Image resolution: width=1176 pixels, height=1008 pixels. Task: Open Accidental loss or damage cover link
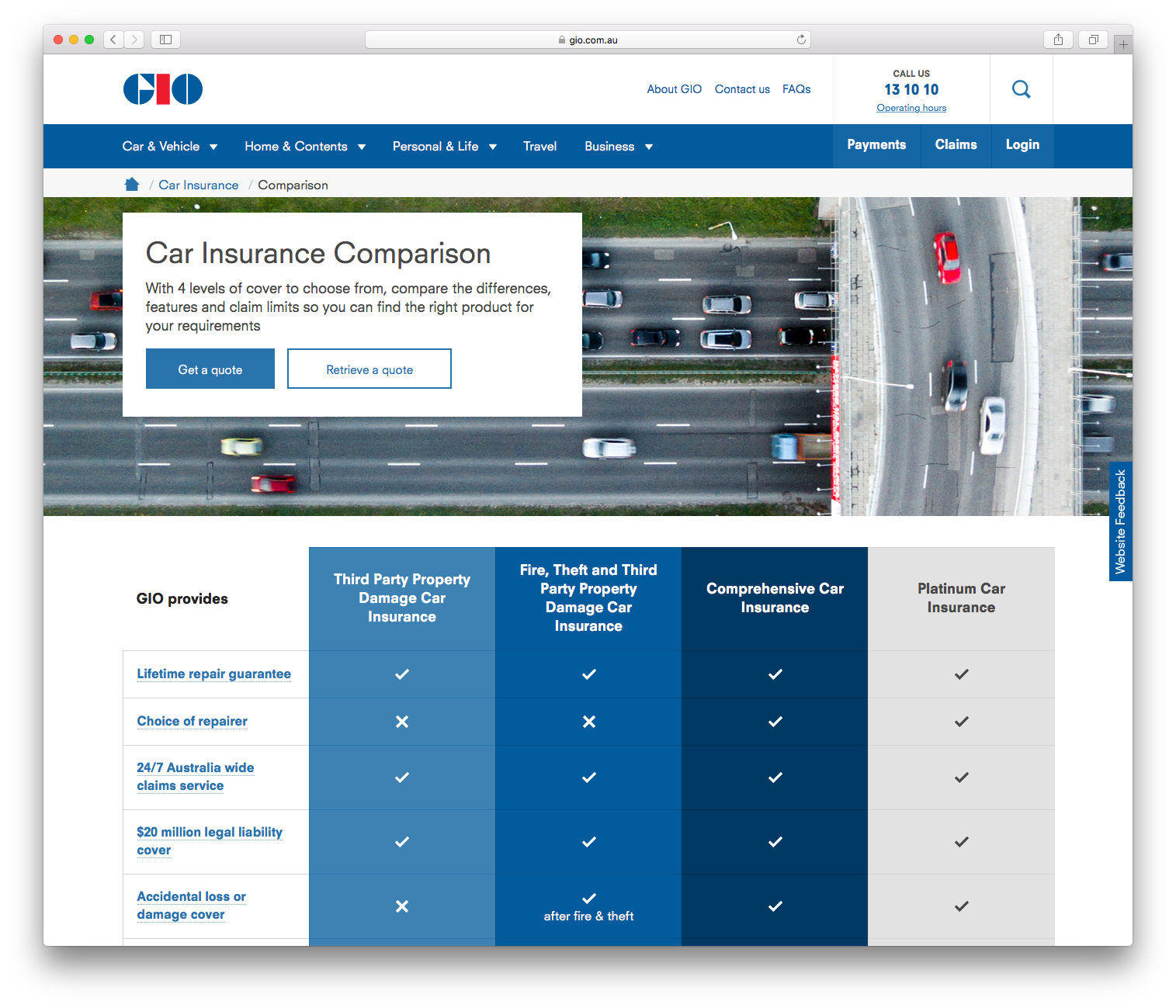click(x=192, y=906)
